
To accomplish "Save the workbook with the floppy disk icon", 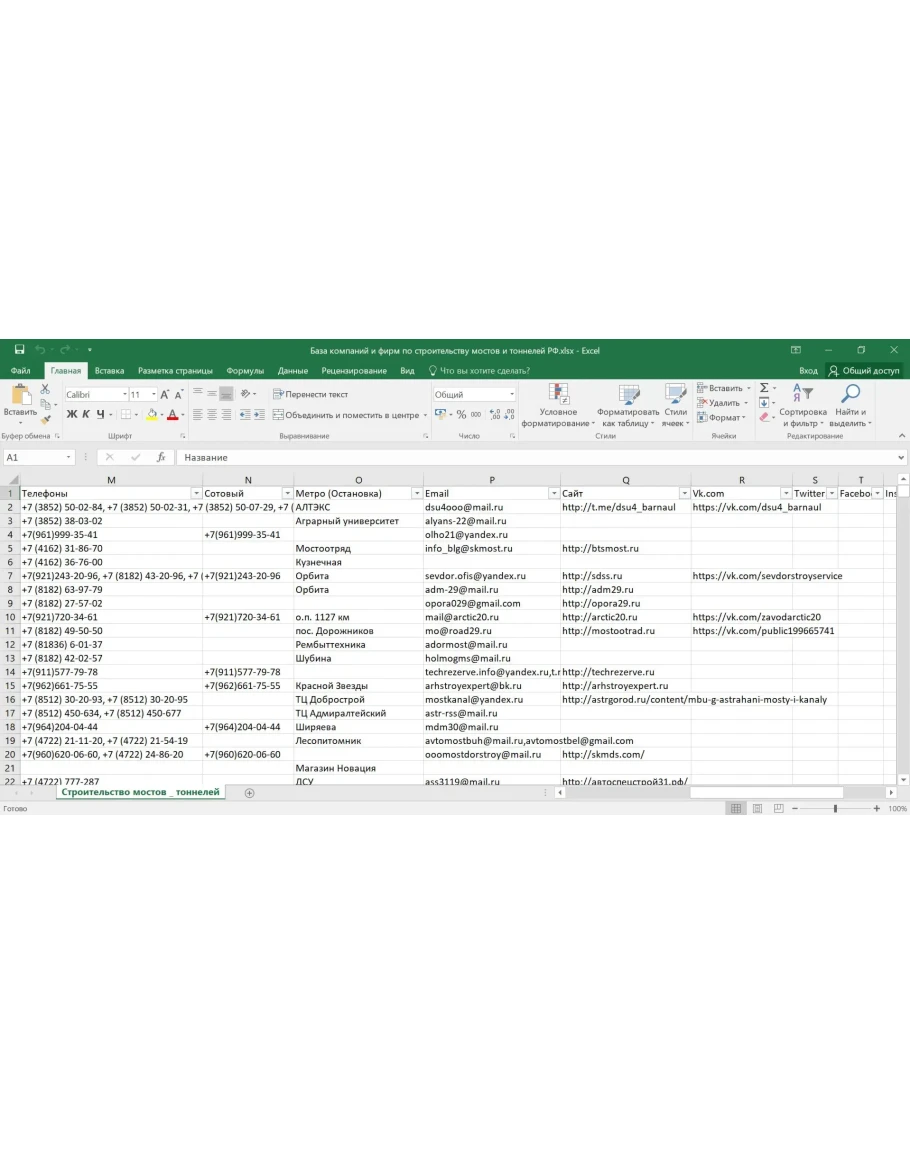I will click(x=19, y=350).
